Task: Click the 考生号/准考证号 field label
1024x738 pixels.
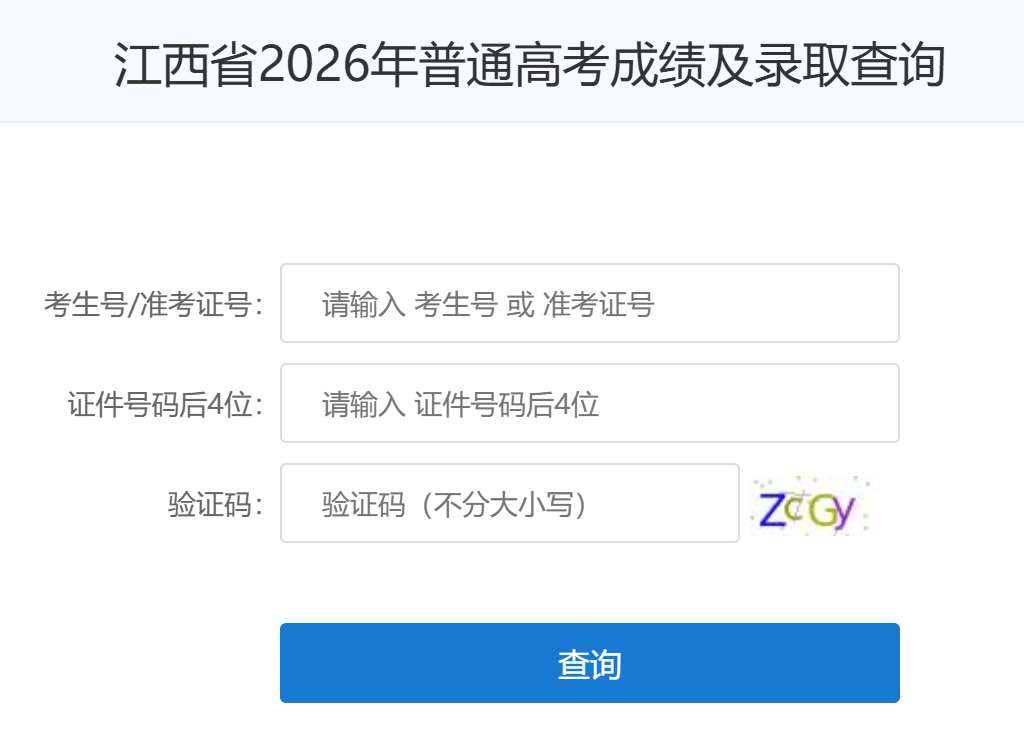Action: pos(154,304)
